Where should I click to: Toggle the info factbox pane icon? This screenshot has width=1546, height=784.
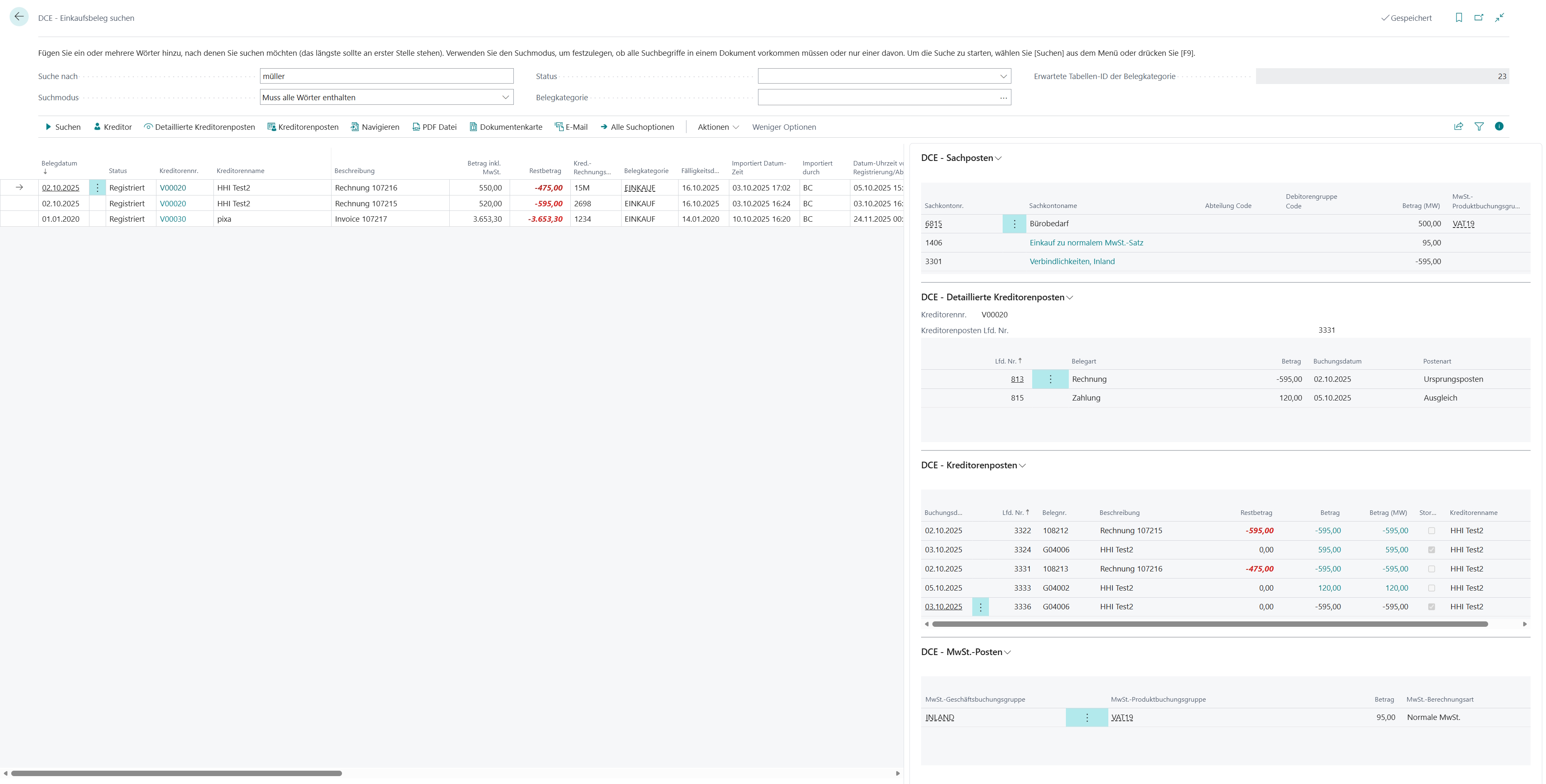pyautogui.click(x=1499, y=126)
